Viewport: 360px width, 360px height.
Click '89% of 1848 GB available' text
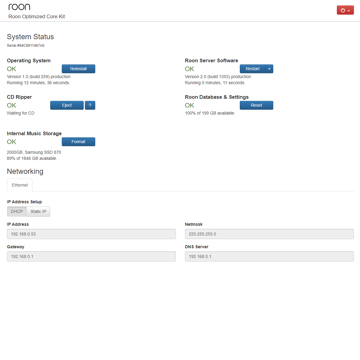(32, 158)
